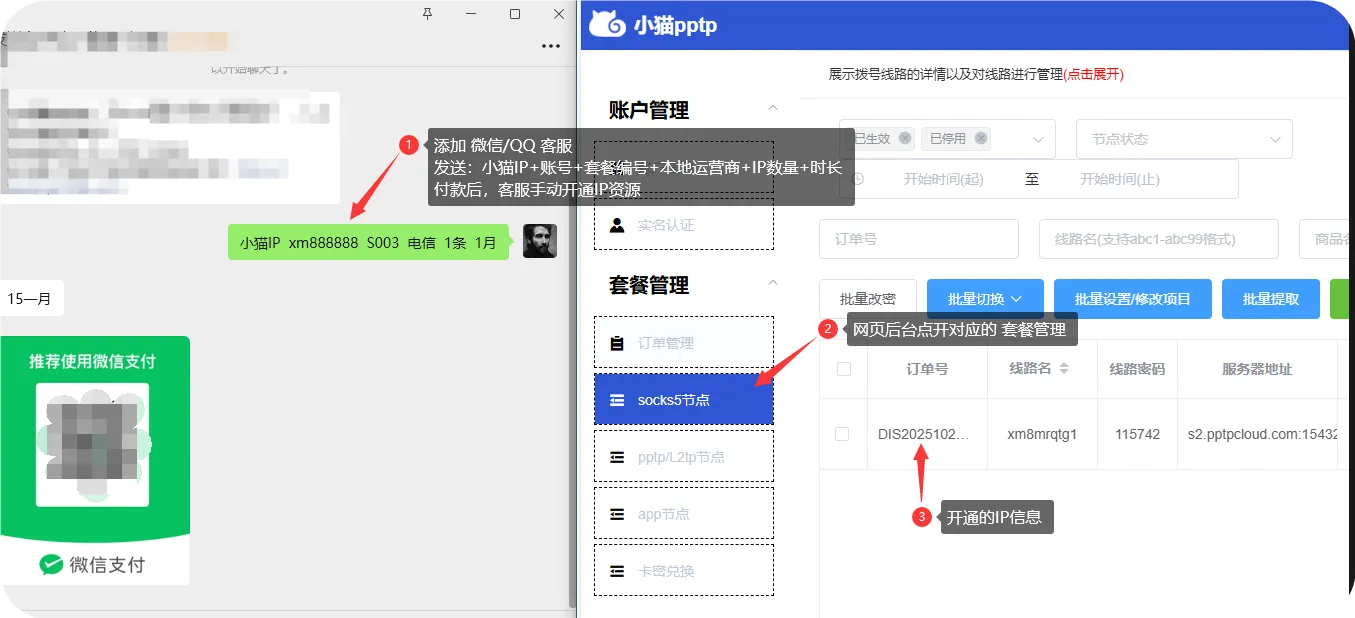
Task: Click the 开始时间(起) date field
Action: (x=943, y=179)
